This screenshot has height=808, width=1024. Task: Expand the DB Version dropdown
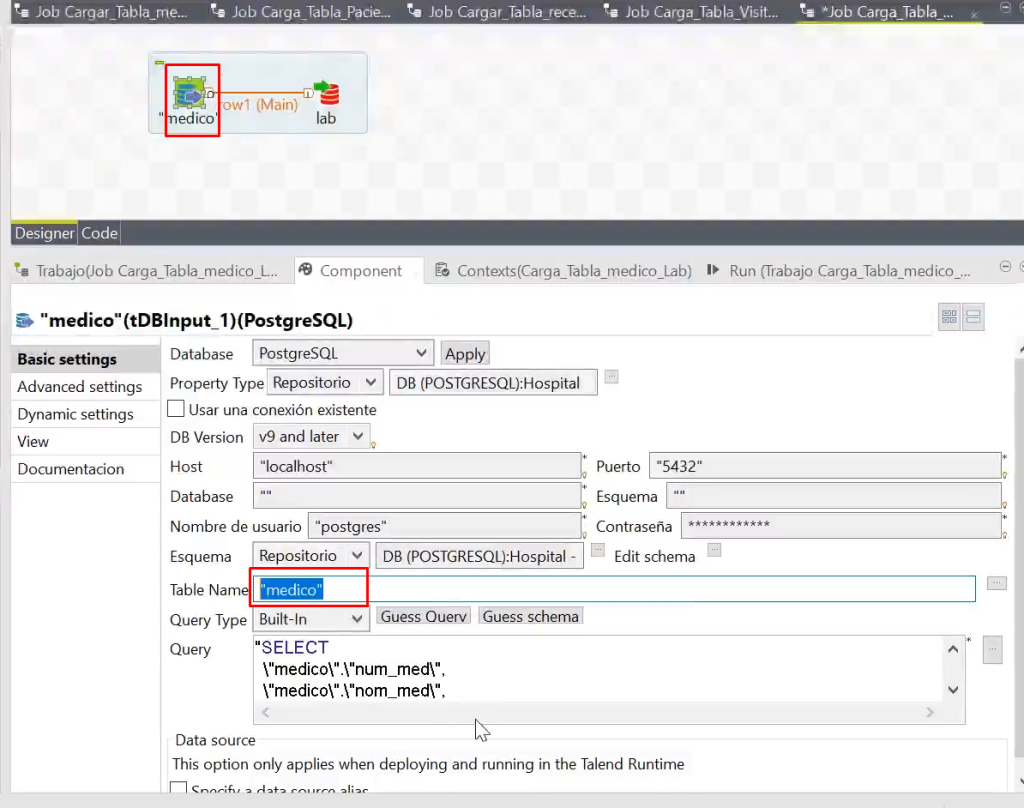[x=310, y=436]
